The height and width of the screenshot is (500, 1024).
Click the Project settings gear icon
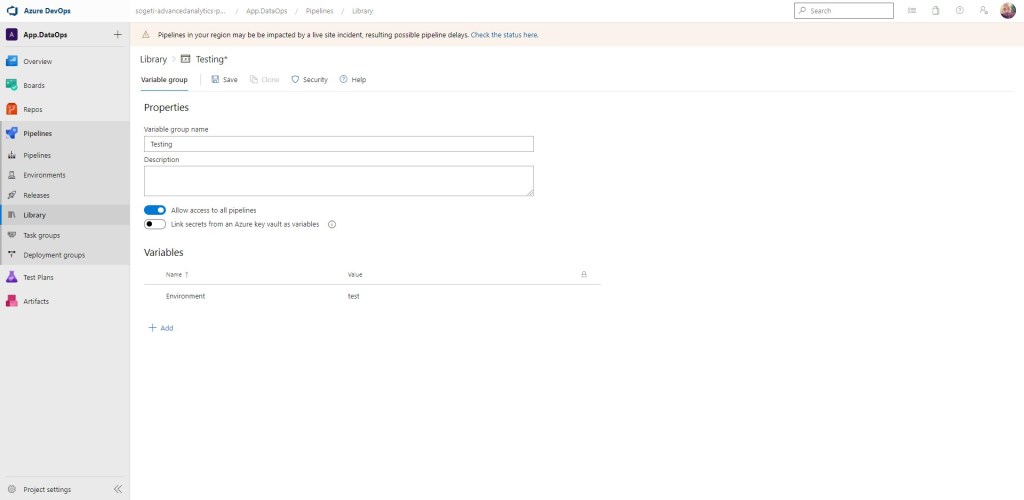point(12,489)
